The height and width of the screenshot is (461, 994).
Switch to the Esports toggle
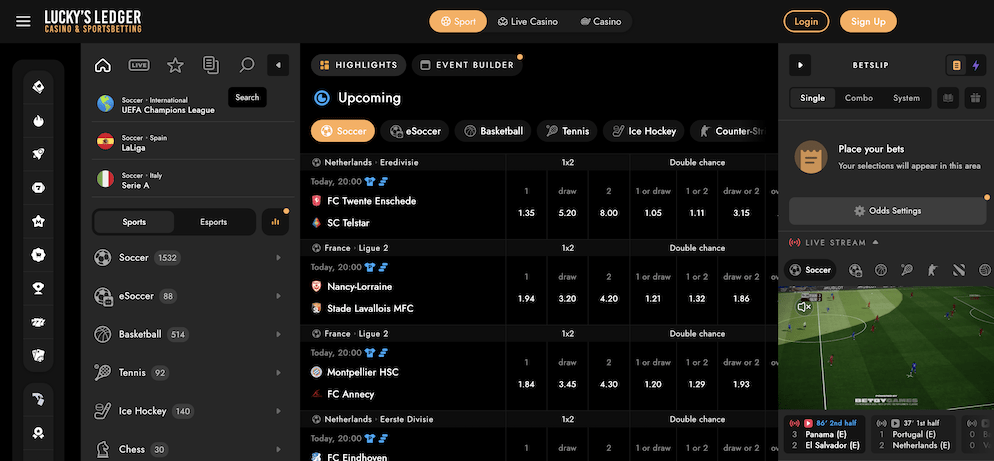tap(214, 222)
